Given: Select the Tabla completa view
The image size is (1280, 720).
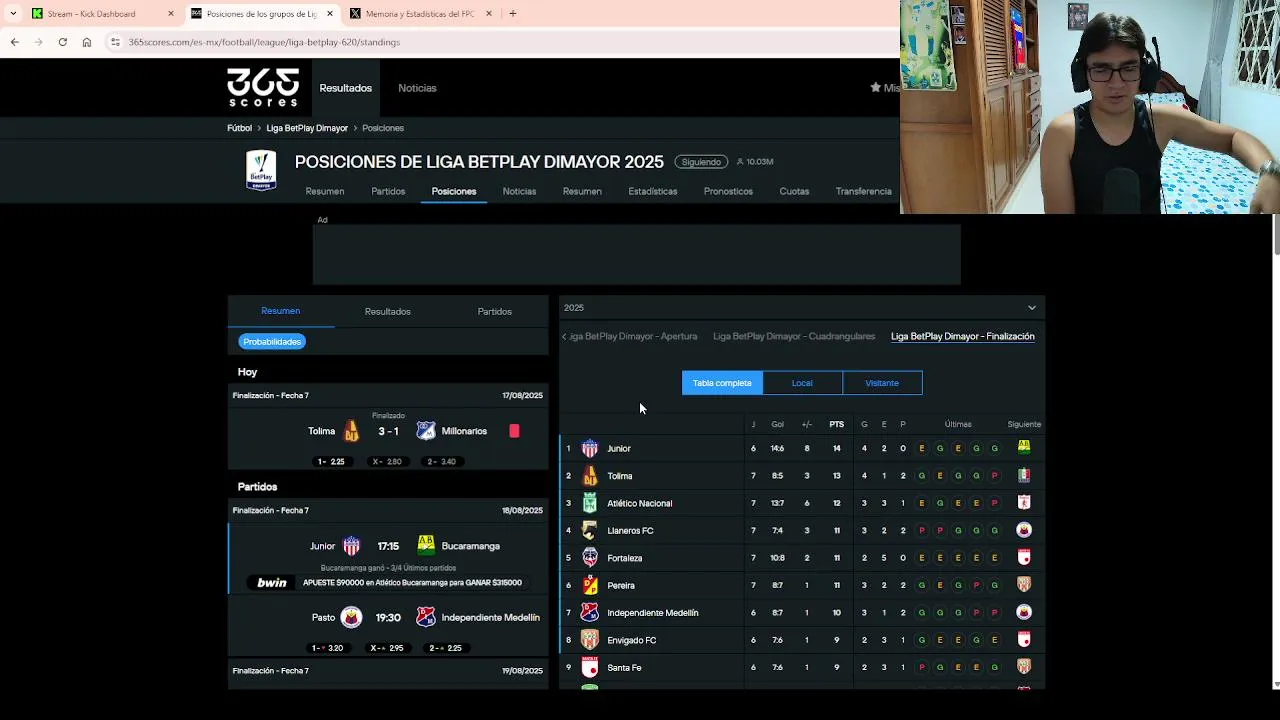Looking at the screenshot, I should click(x=722, y=383).
